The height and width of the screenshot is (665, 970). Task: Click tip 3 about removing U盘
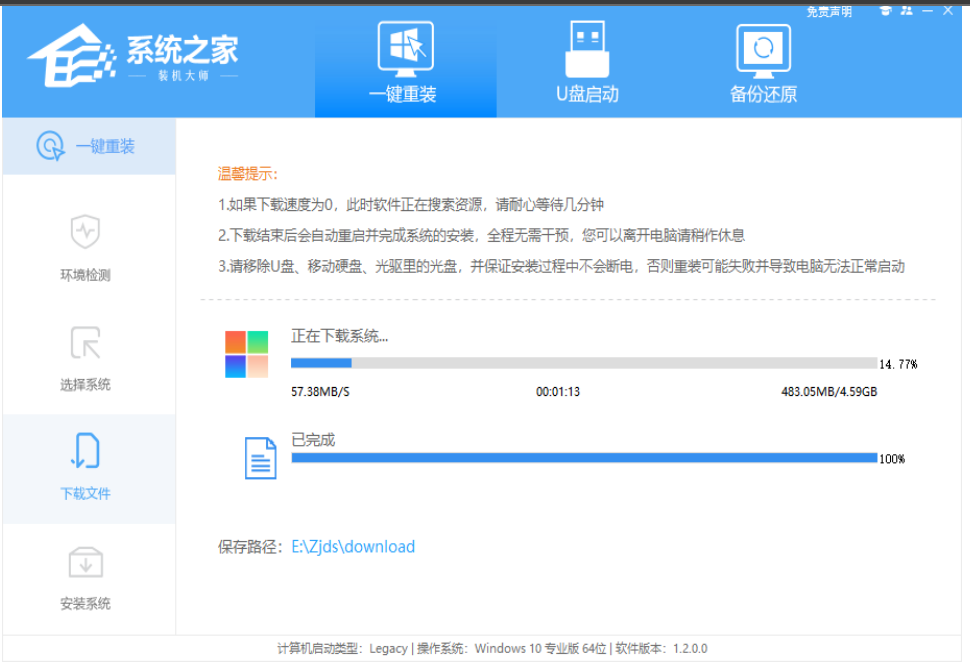tap(561, 267)
